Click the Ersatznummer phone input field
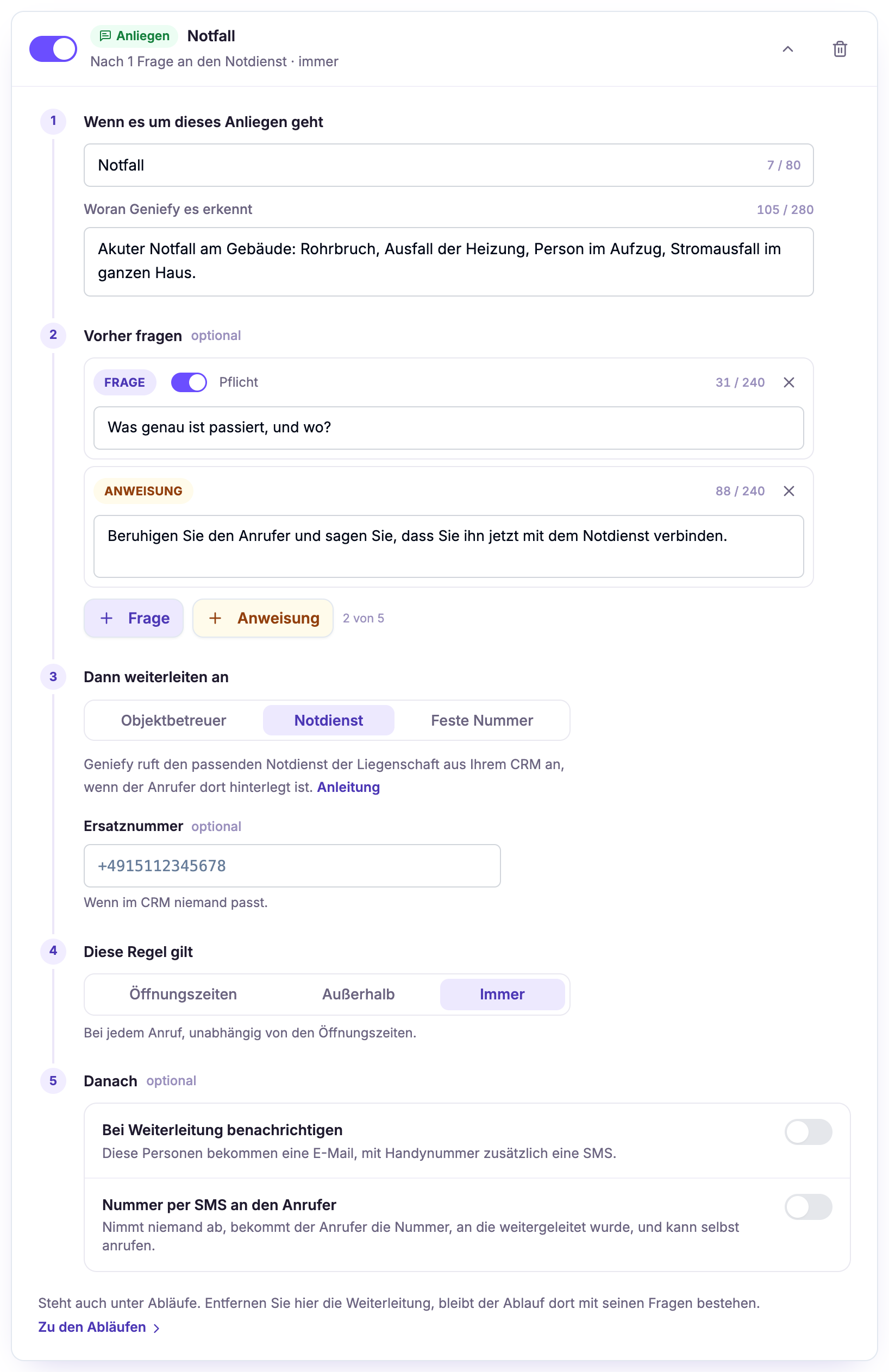Screen dimensions: 889x1372 click(x=292, y=865)
